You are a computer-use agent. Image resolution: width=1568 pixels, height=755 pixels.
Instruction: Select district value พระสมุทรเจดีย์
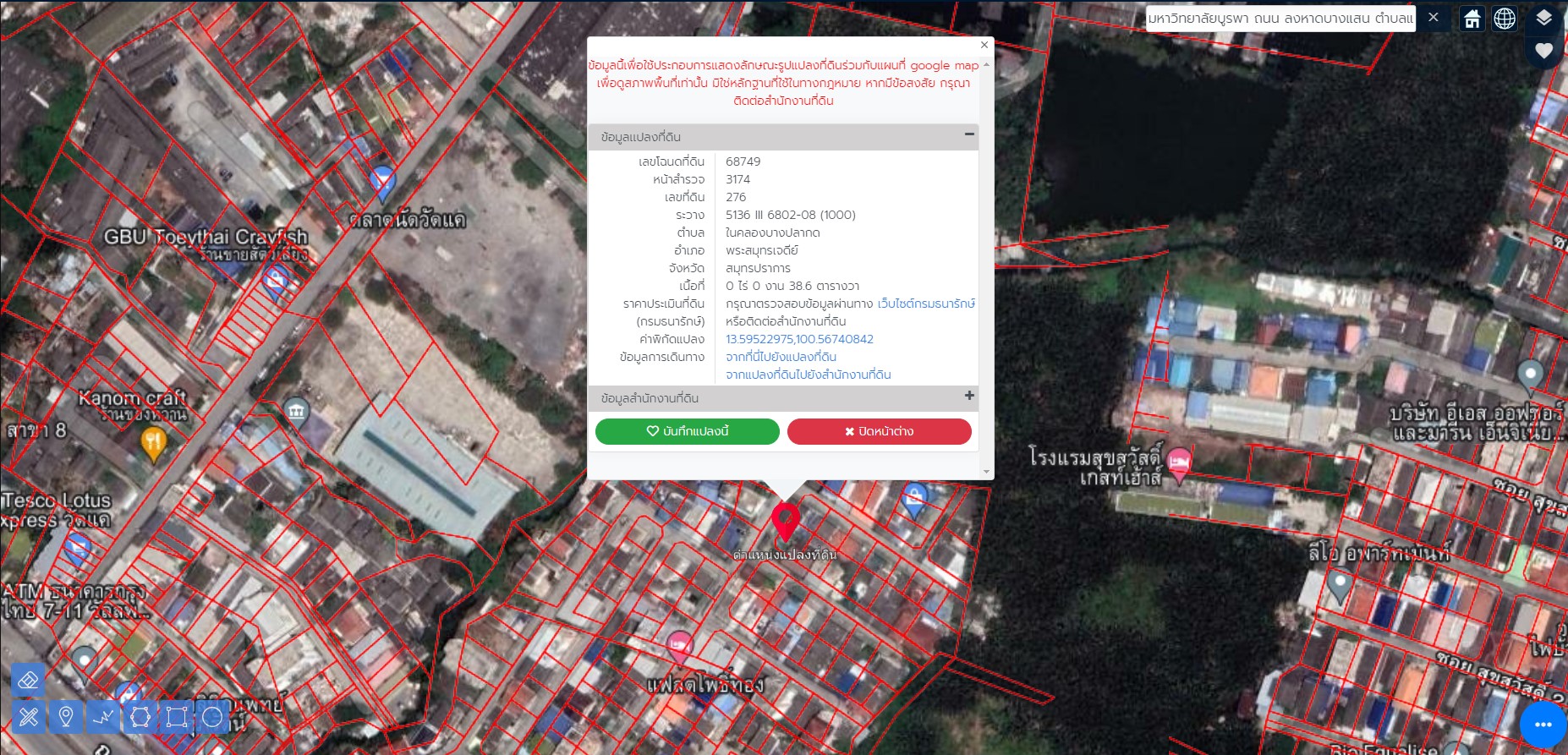[x=761, y=250]
